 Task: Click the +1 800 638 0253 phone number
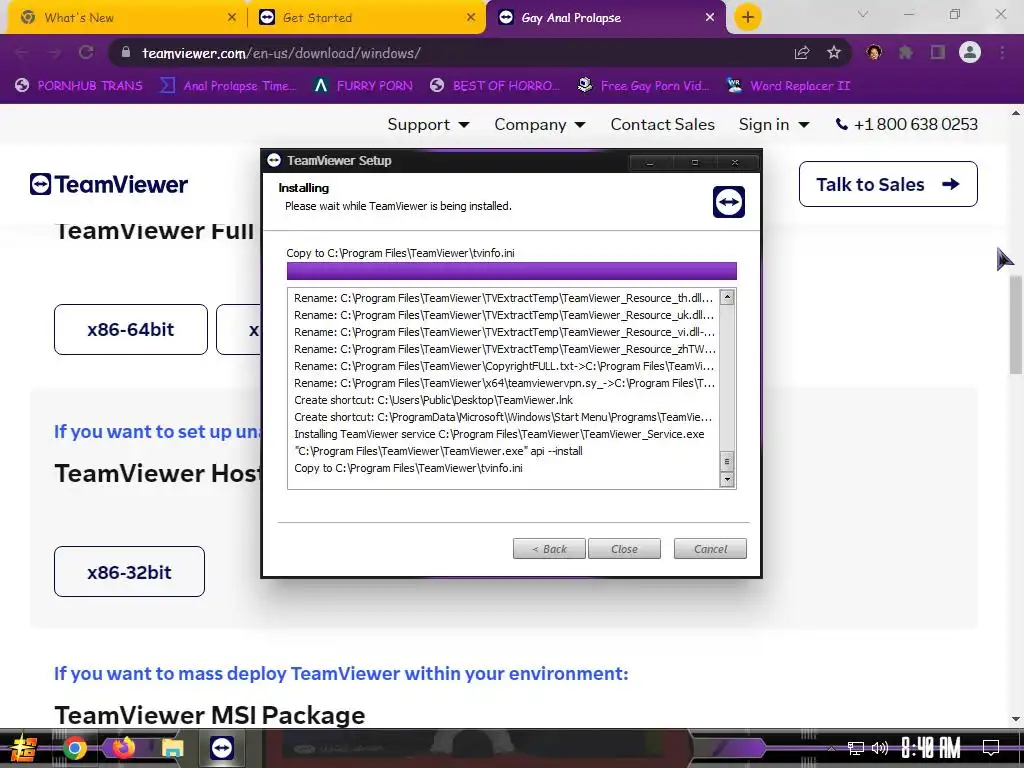point(916,124)
